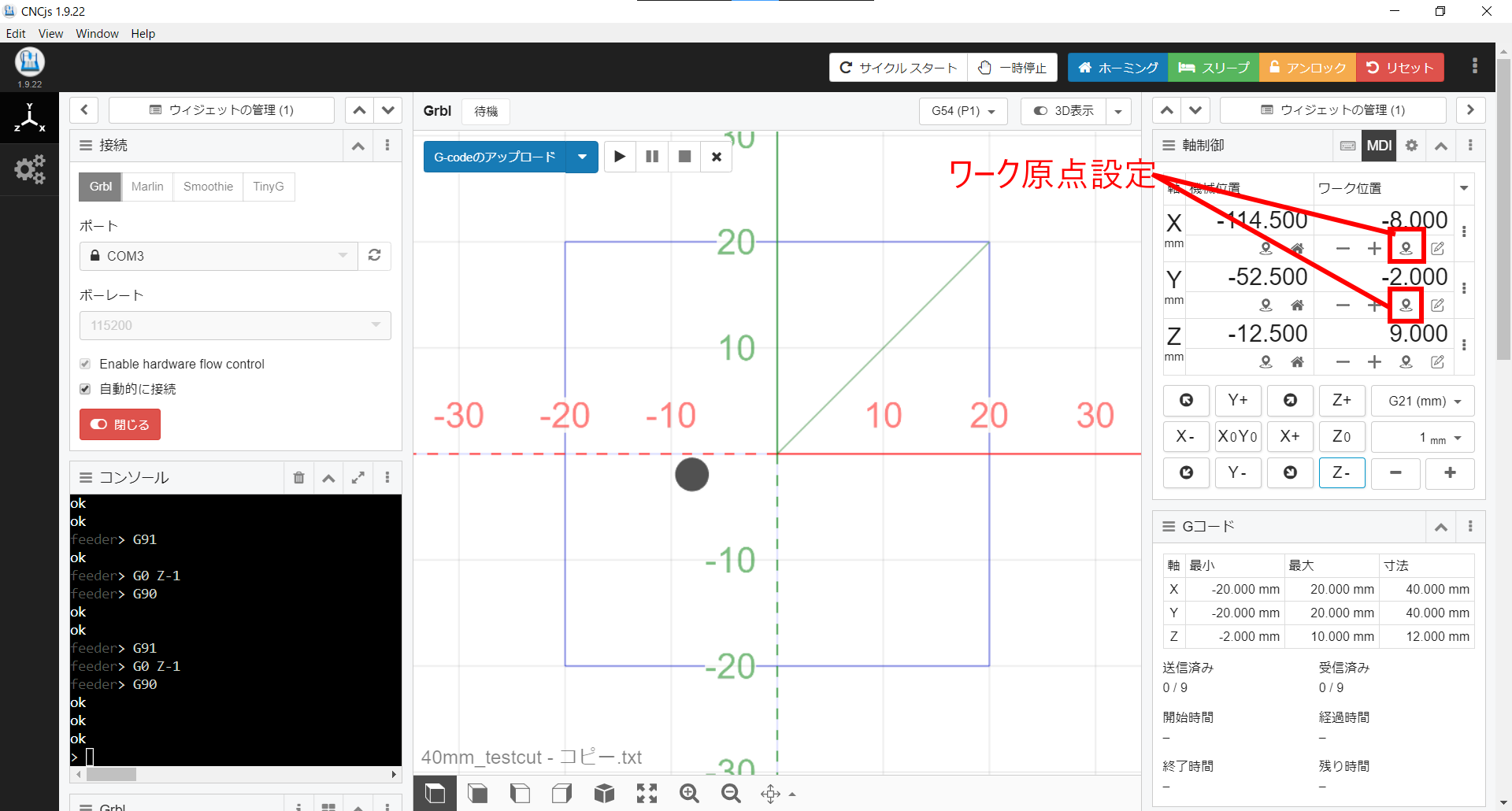Switch to the top view cube

click(435, 793)
